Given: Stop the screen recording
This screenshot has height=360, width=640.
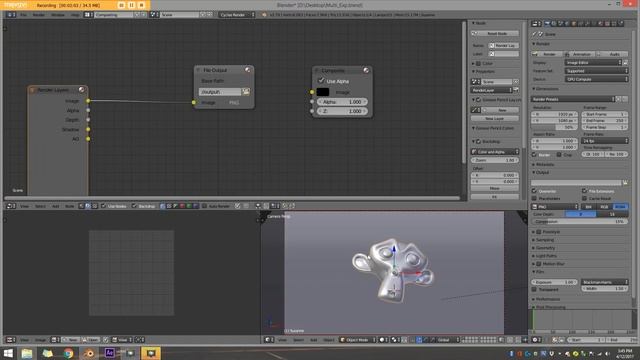Looking at the screenshot, I should 142,5.
